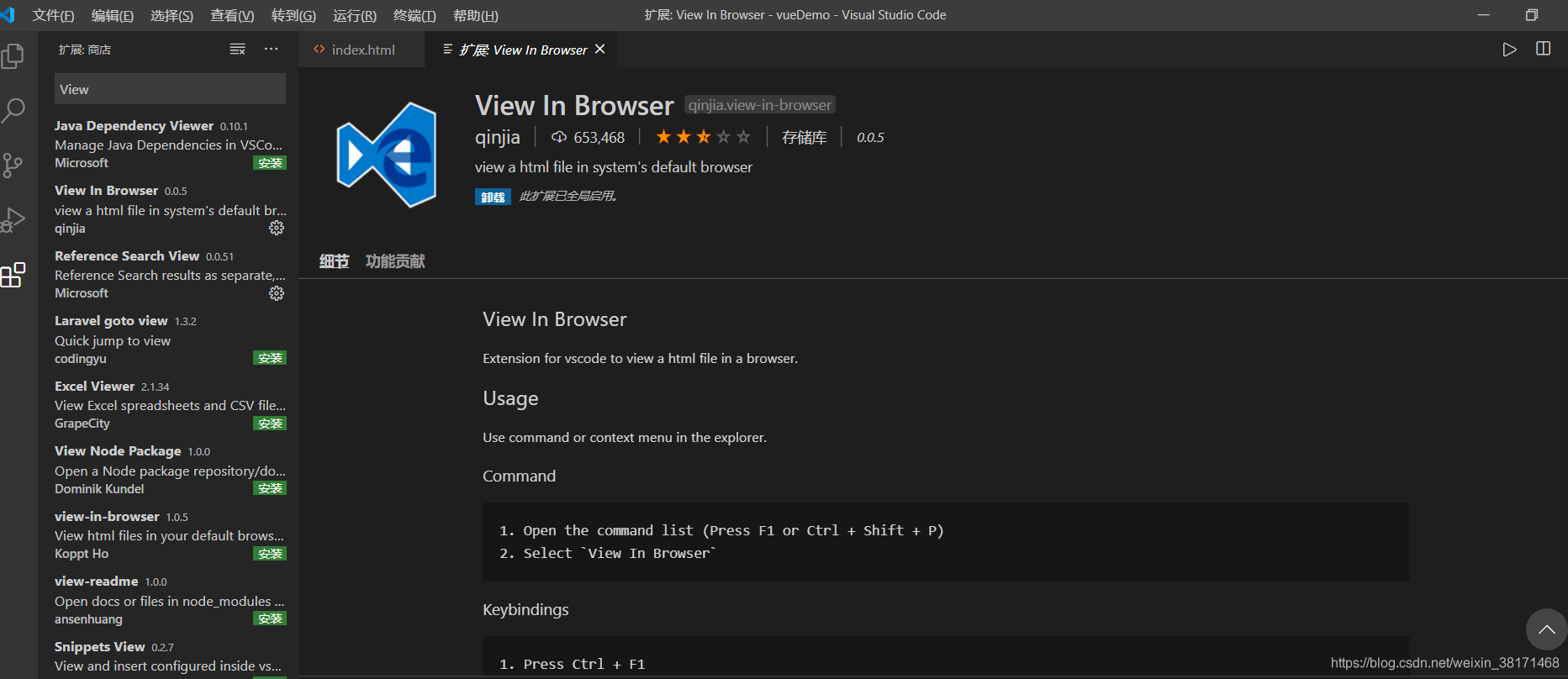Select view-in-browser 1.0.5 list entry

[170, 534]
